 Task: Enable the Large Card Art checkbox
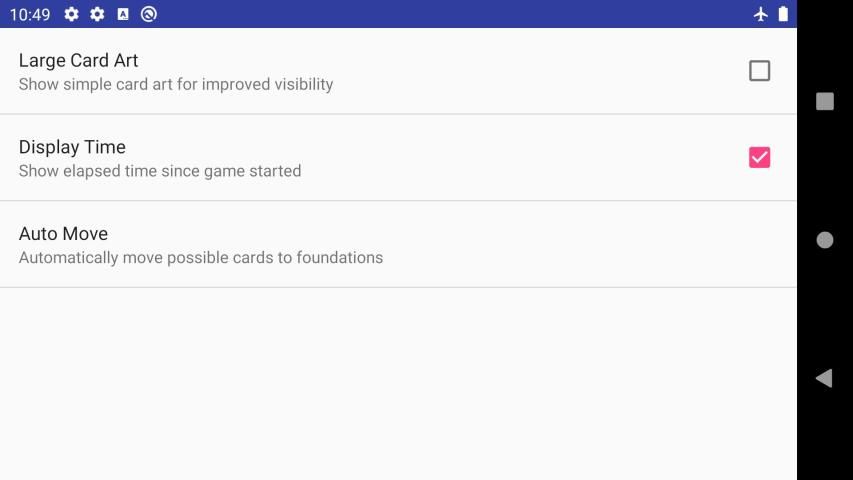[759, 71]
